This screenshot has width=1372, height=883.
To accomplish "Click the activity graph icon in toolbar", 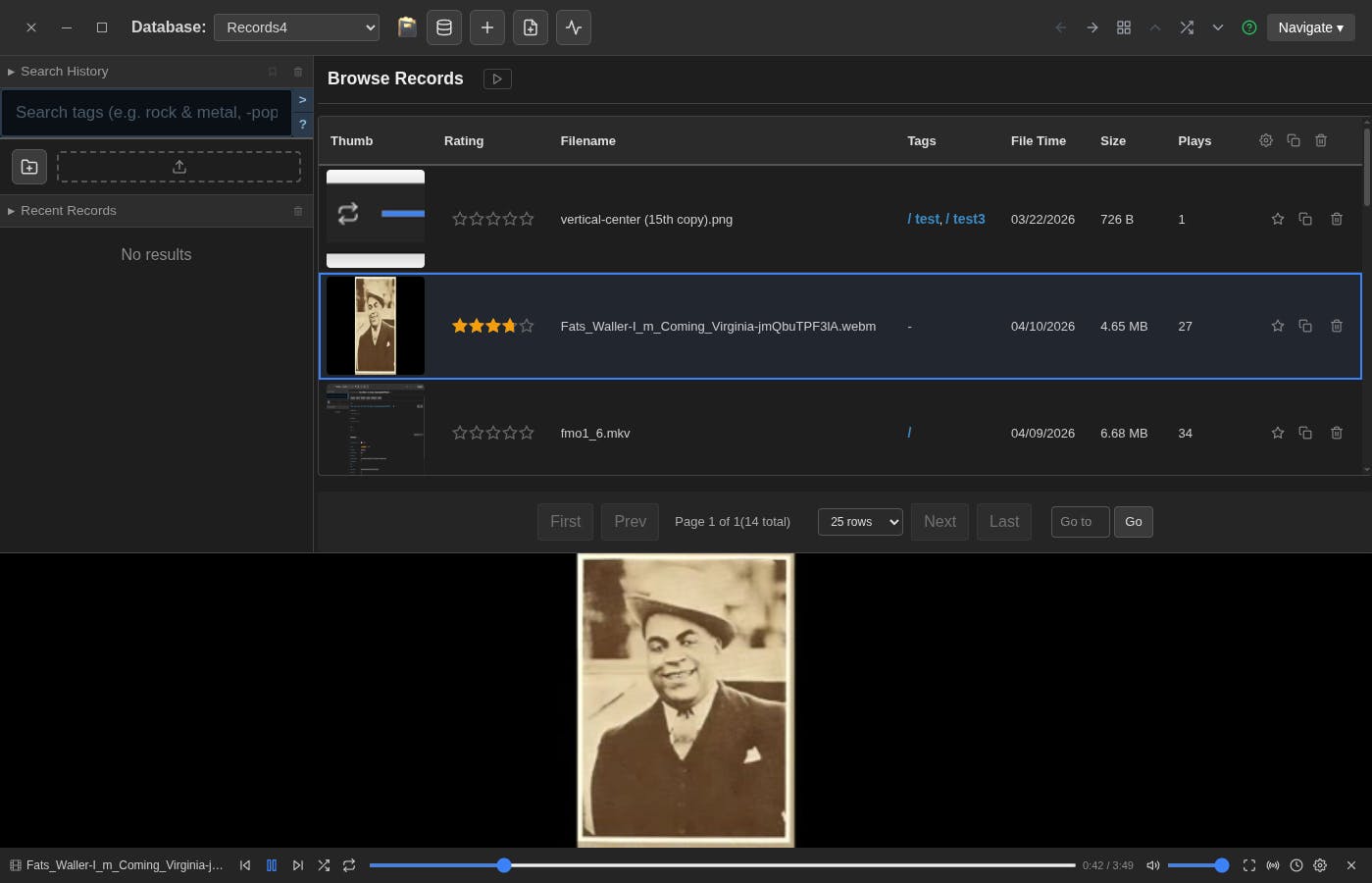I will coord(574,27).
